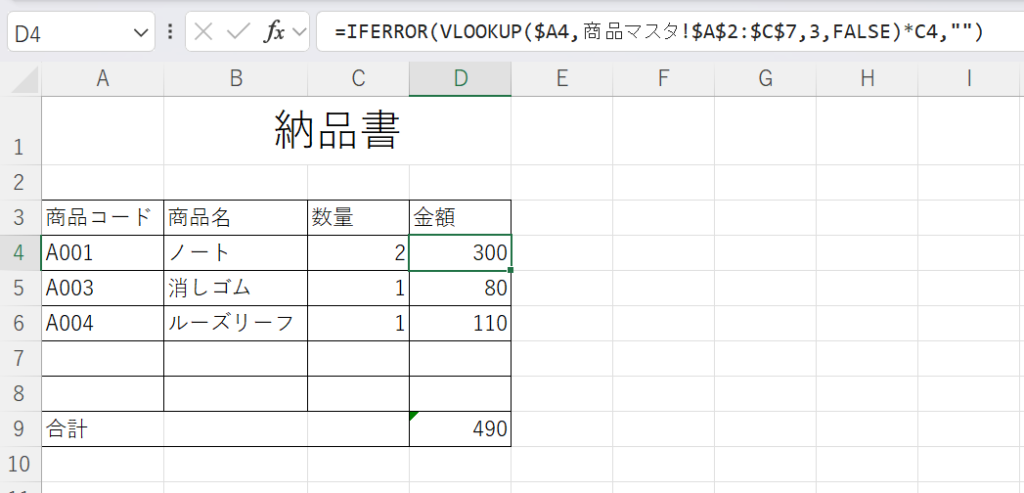Viewport: 1024px width, 493px height.
Task: Select the quantity cell in the 消しゴム row
Action: point(358,288)
